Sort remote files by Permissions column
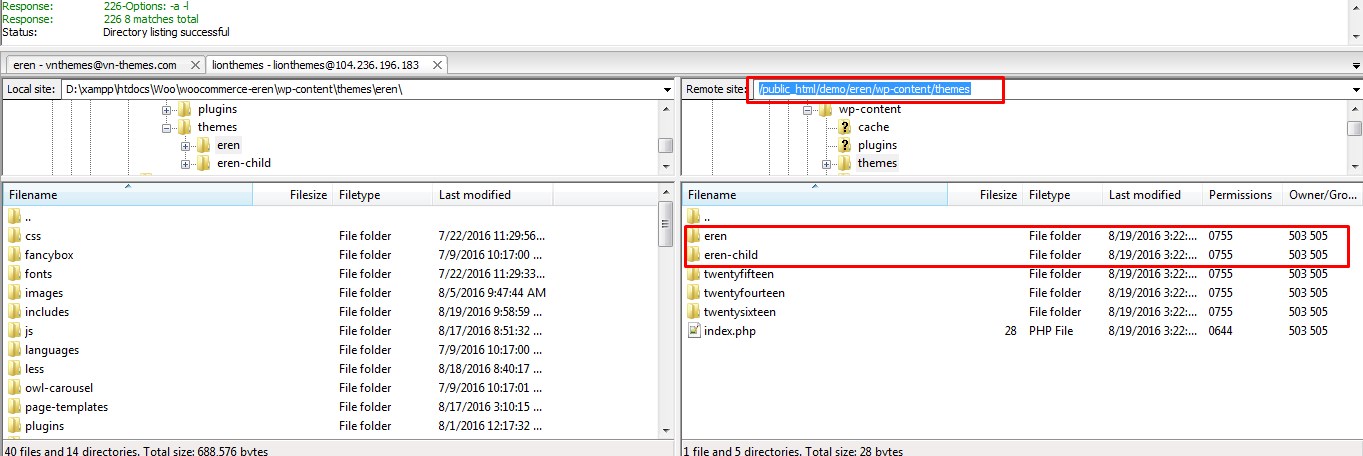1363x456 pixels. [x=1242, y=195]
